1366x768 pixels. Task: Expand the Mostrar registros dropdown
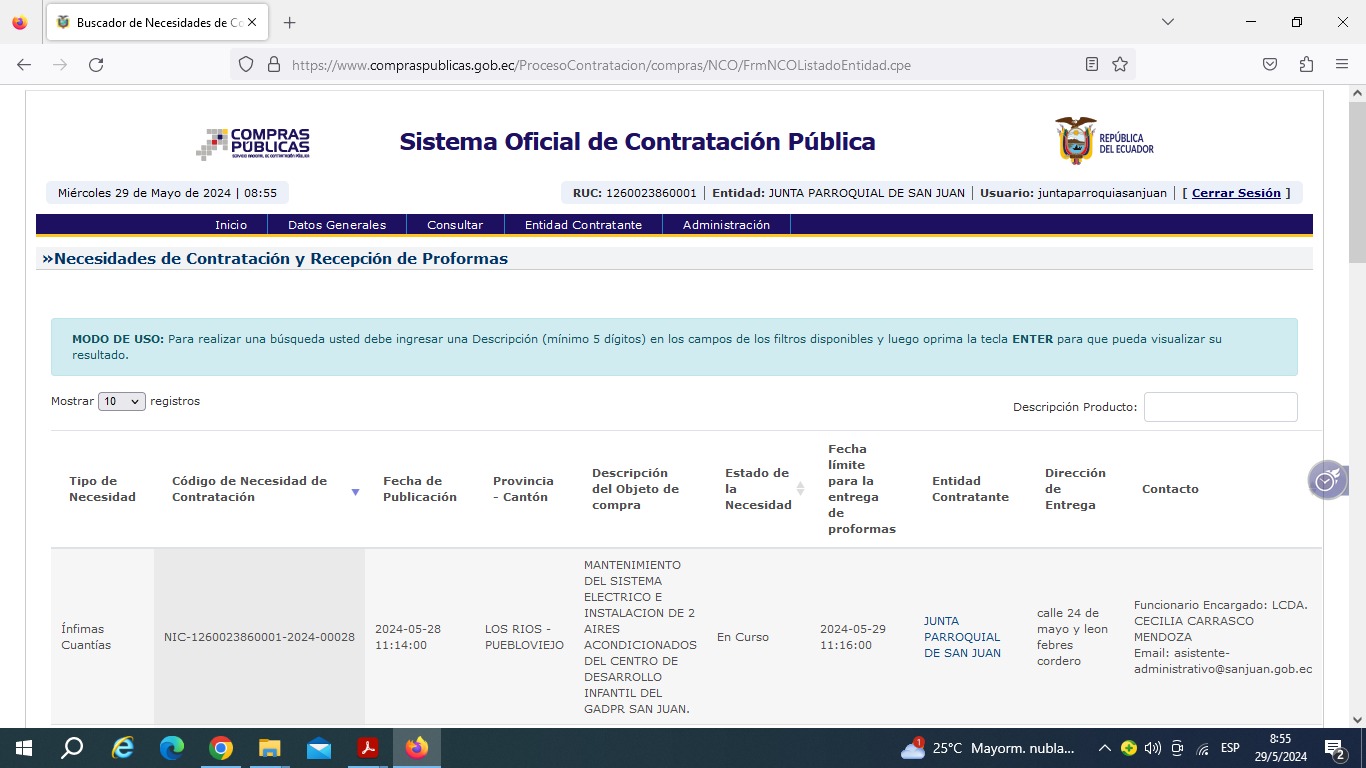point(121,402)
